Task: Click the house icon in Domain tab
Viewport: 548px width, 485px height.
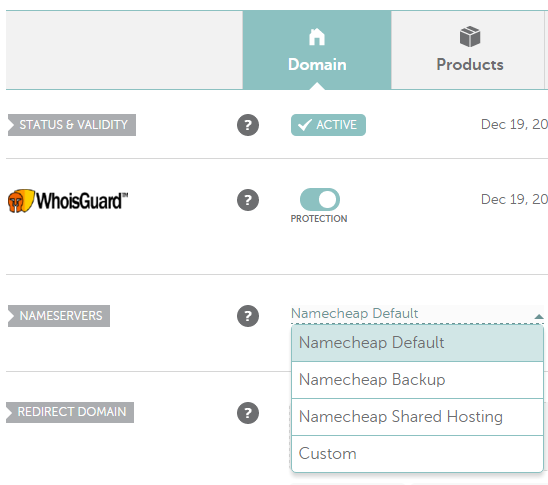Action: point(317,37)
